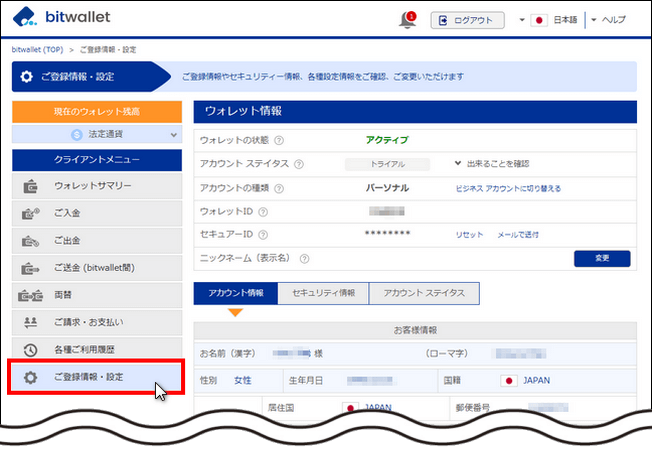Click help icon next to ウォレットID
652x451 pixels.
263,212
